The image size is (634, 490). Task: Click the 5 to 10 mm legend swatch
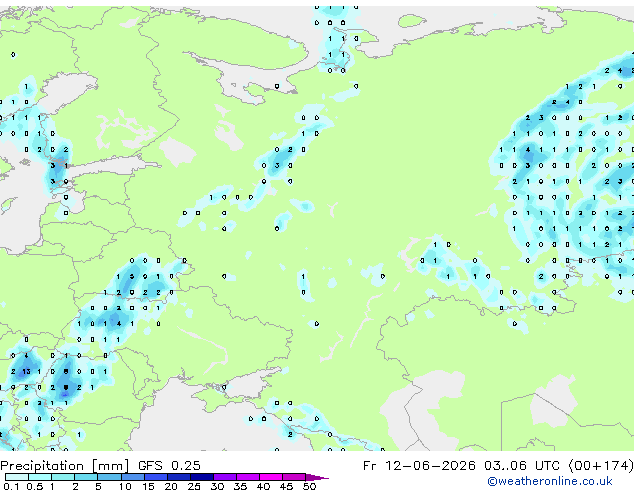[109, 477]
